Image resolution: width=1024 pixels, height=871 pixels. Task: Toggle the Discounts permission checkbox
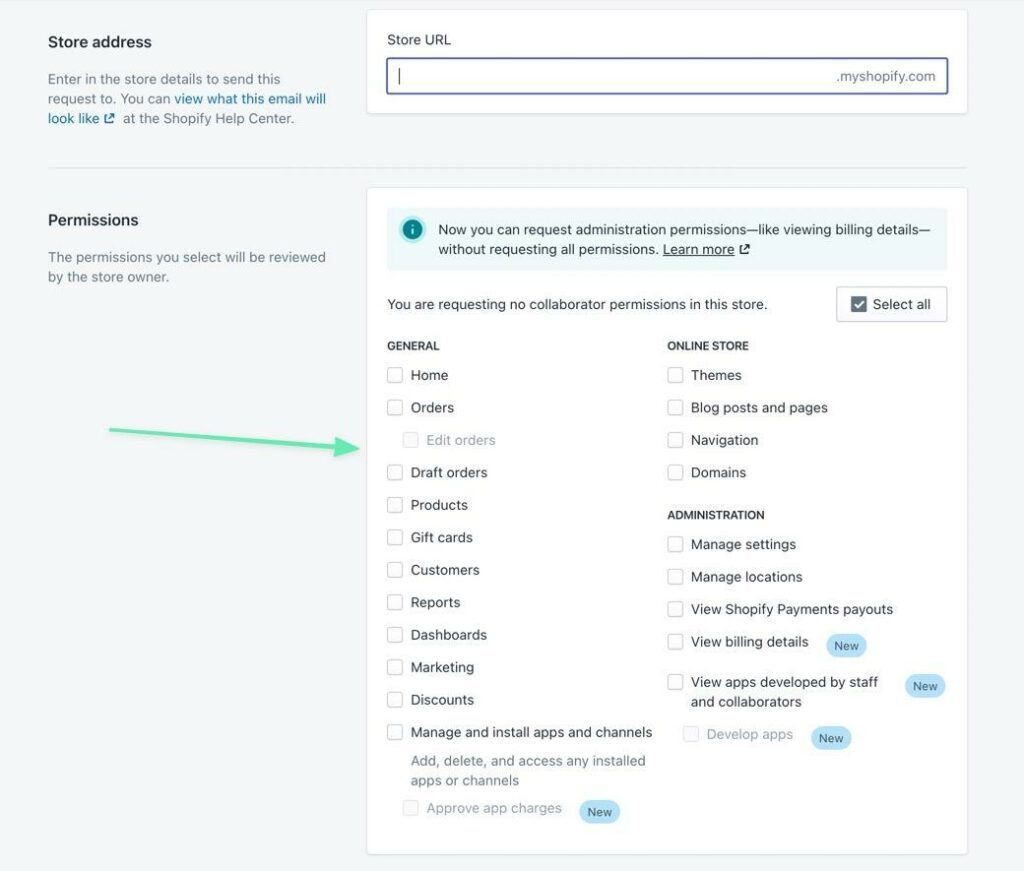coord(395,700)
